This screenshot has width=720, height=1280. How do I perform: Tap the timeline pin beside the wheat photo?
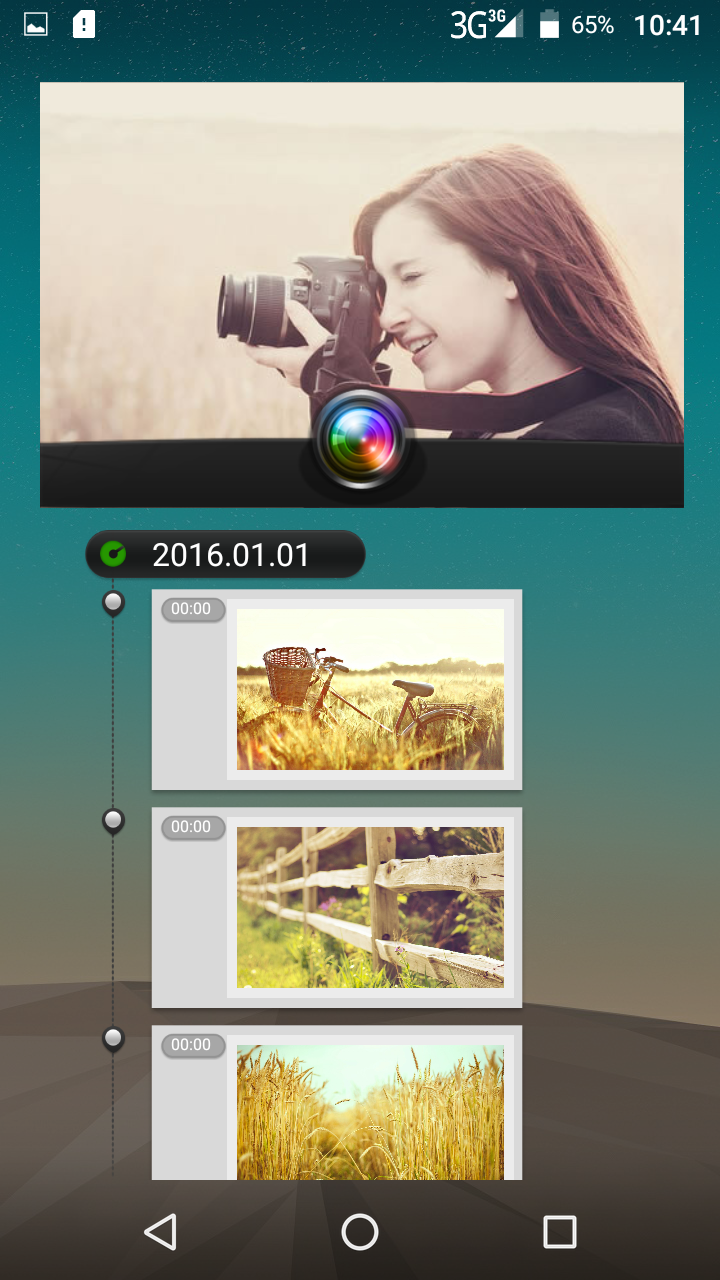[114, 1039]
